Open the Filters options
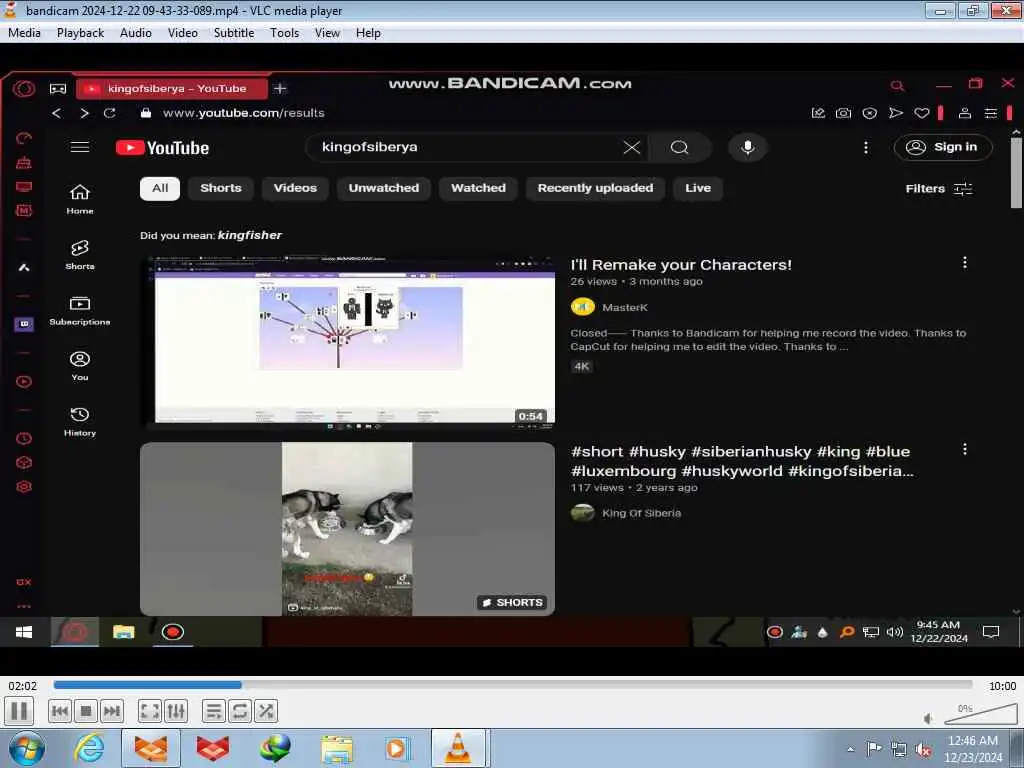This screenshot has width=1024, height=768. pos(939,189)
